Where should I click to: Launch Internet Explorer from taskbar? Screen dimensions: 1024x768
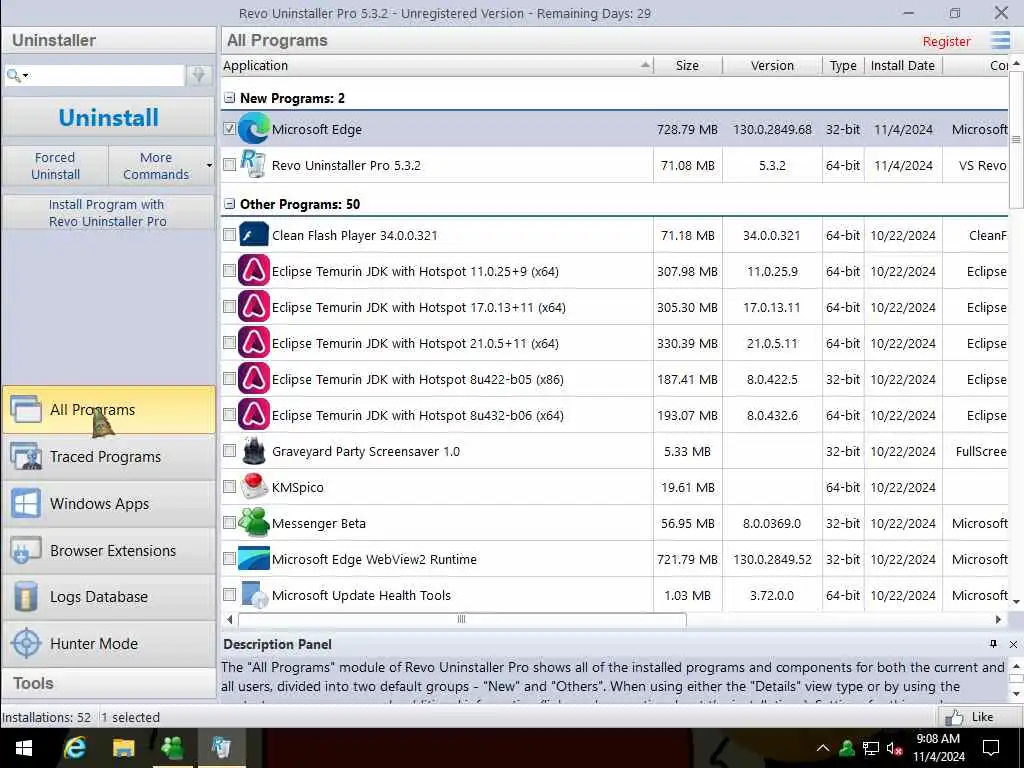pos(74,748)
